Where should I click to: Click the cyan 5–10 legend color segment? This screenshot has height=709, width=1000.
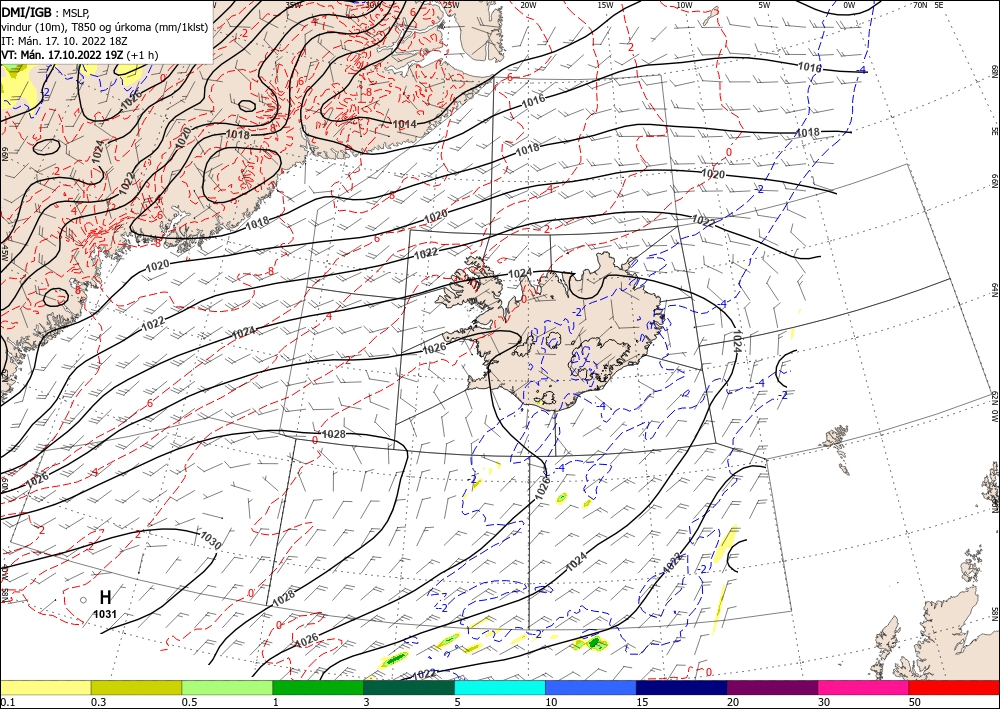tap(500, 687)
